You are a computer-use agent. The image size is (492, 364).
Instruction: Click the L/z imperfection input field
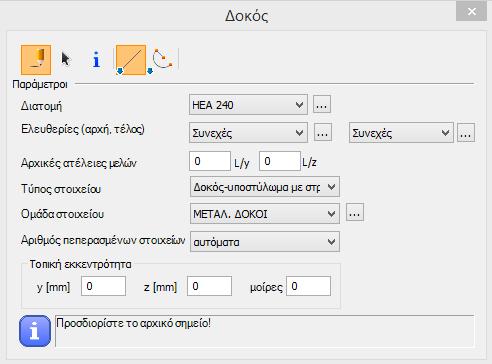(x=280, y=161)
